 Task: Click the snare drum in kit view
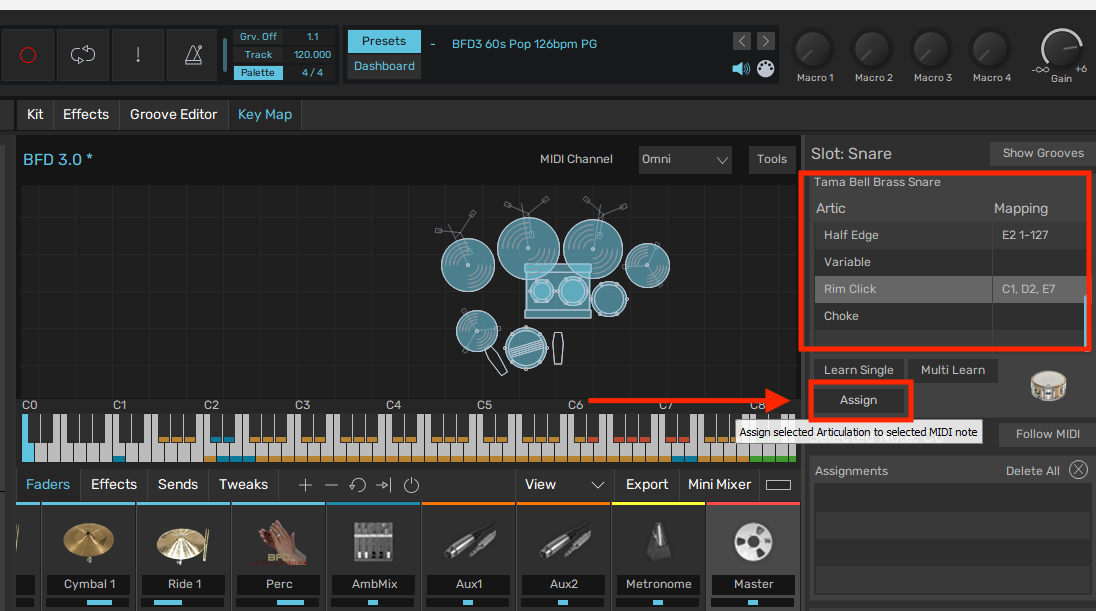[x=525, y=347]
